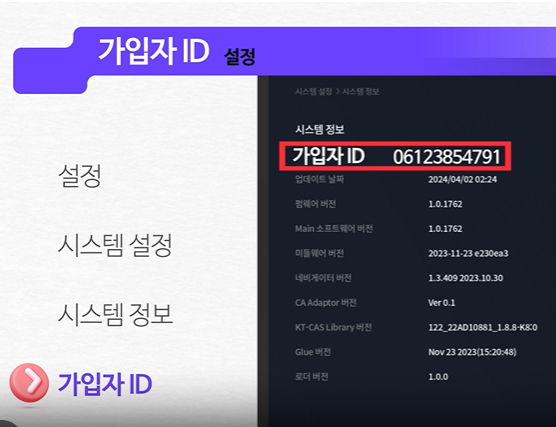The width and height of the screenshot is (556, 427).
Task: Select the value 2023-11-23 e230ea3
Action: click(468, 254)
